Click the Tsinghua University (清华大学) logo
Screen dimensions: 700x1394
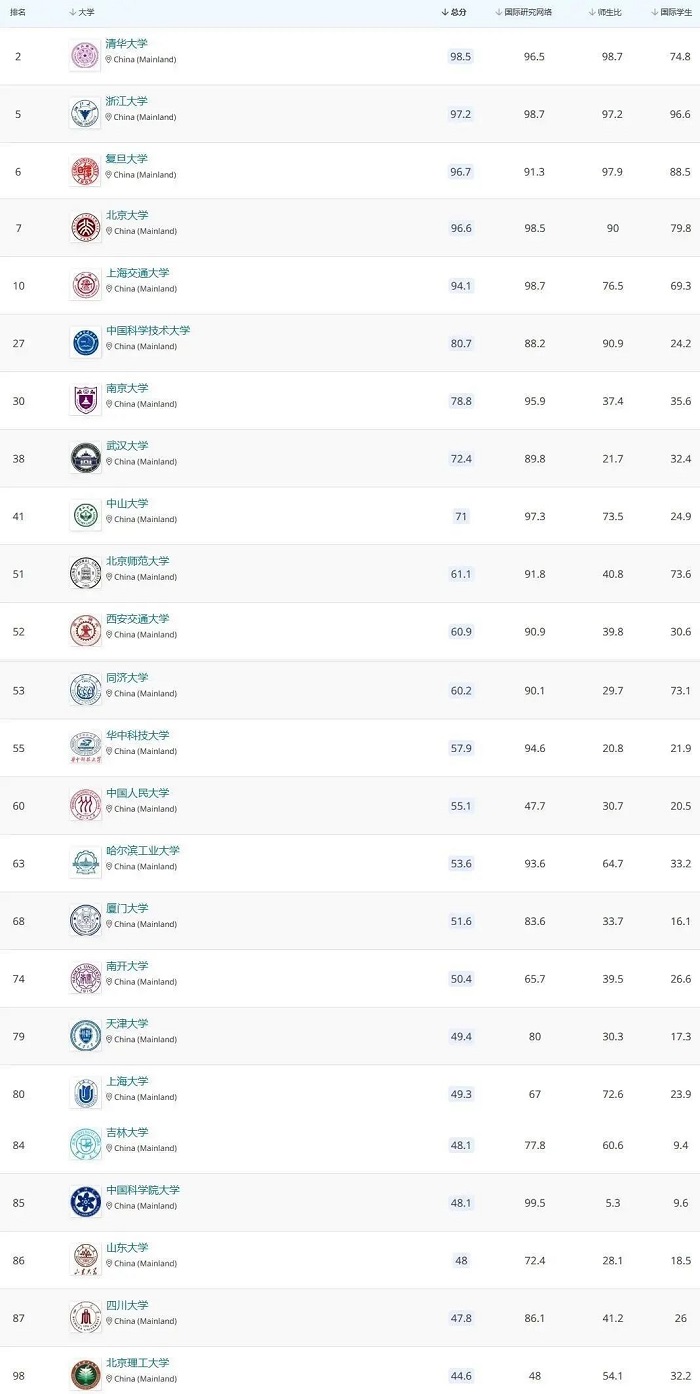(86, 56)
